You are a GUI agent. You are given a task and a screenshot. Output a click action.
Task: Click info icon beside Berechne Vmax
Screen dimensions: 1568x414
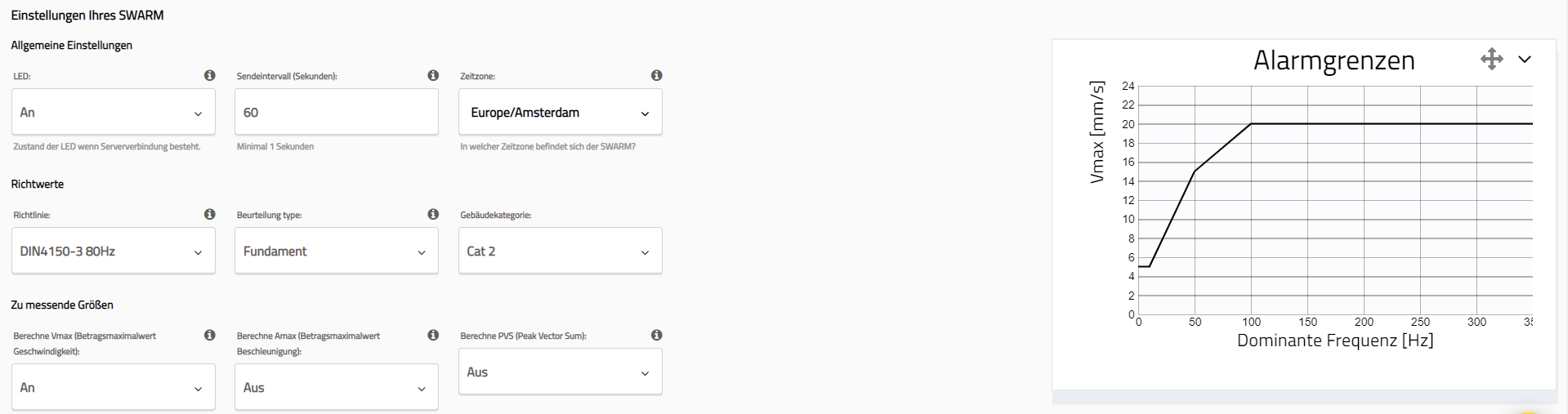[x=210, y=335]
